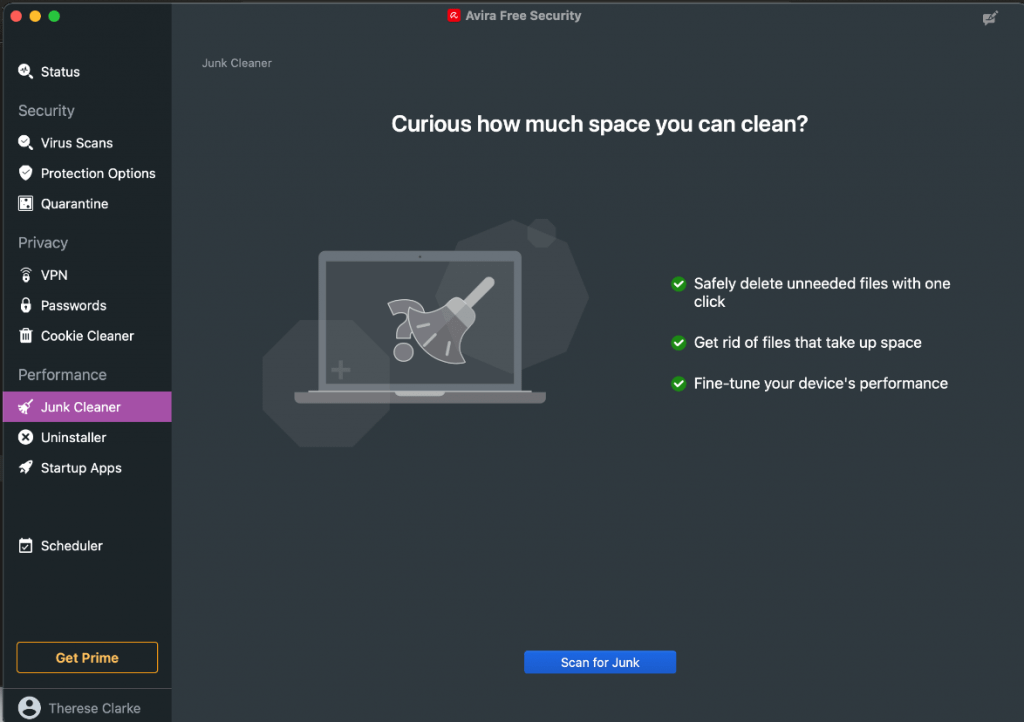Click the Junk Cleaner breadcrumb label
Viewport: 1024px width, 722px height.
pos(236,63)
